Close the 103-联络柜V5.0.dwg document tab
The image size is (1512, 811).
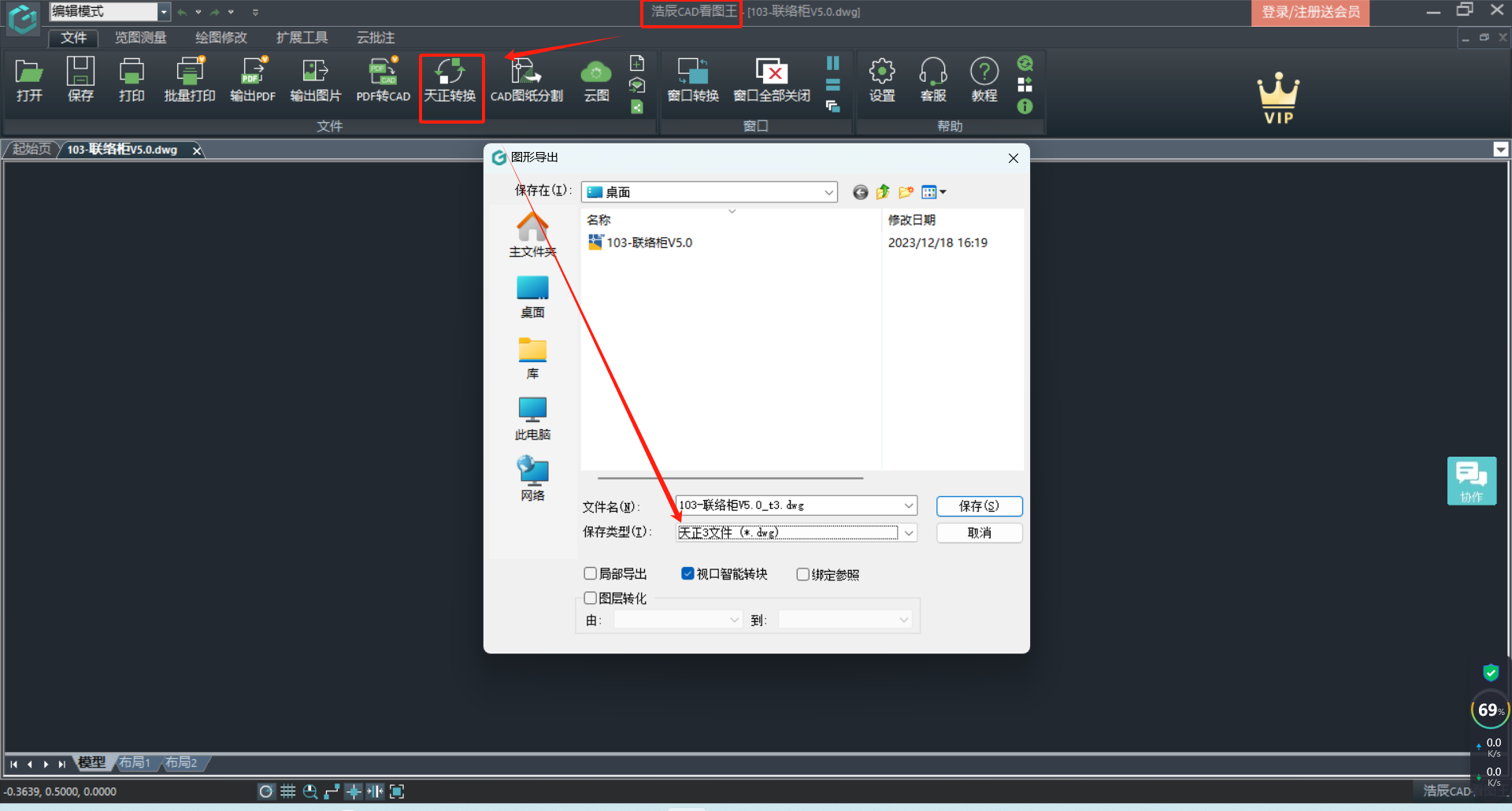coord(197,150)
